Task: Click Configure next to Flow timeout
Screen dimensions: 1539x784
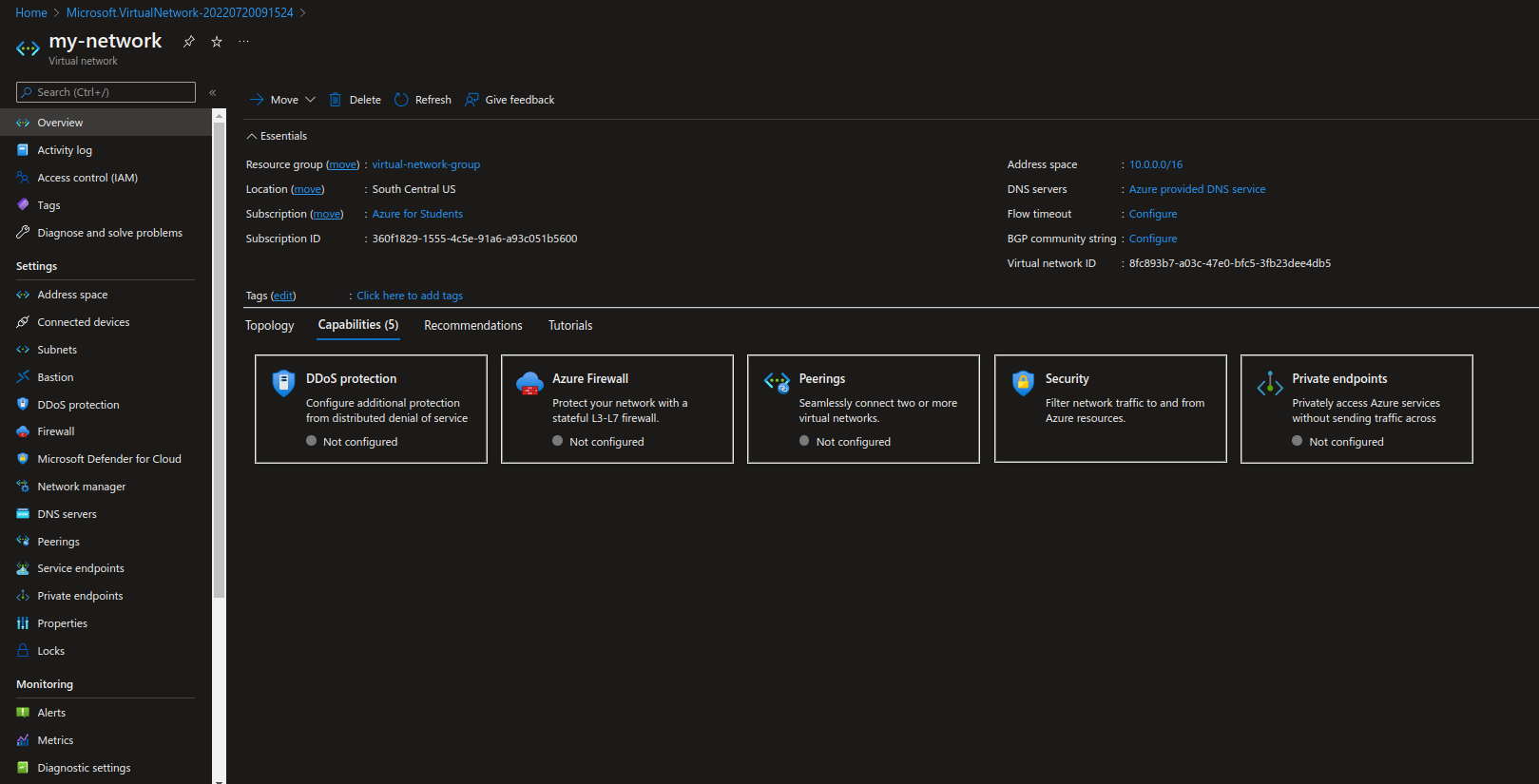Action: coord(1153,214)
